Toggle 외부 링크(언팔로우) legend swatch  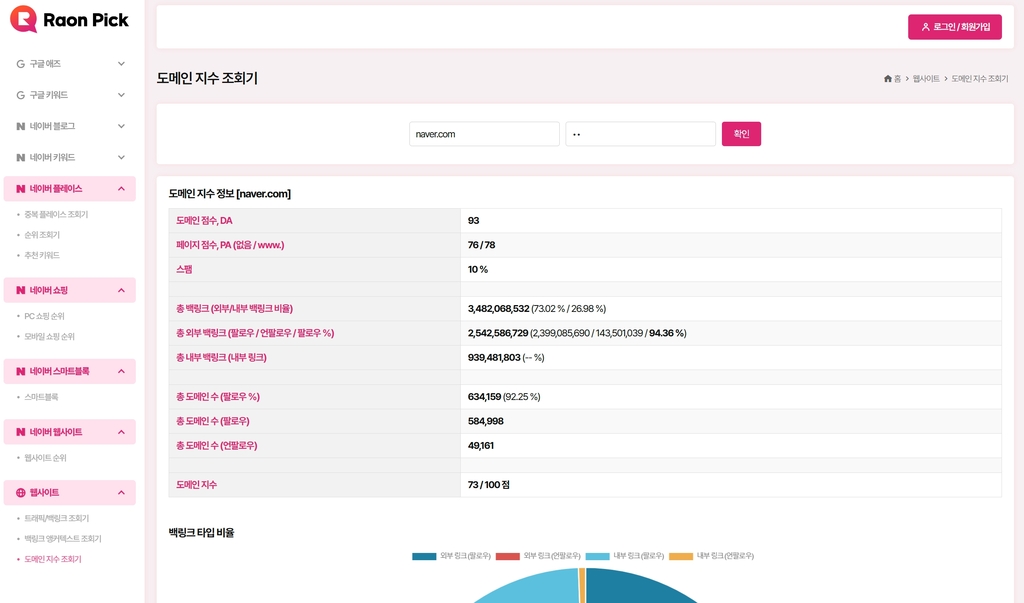click(507, 557)
